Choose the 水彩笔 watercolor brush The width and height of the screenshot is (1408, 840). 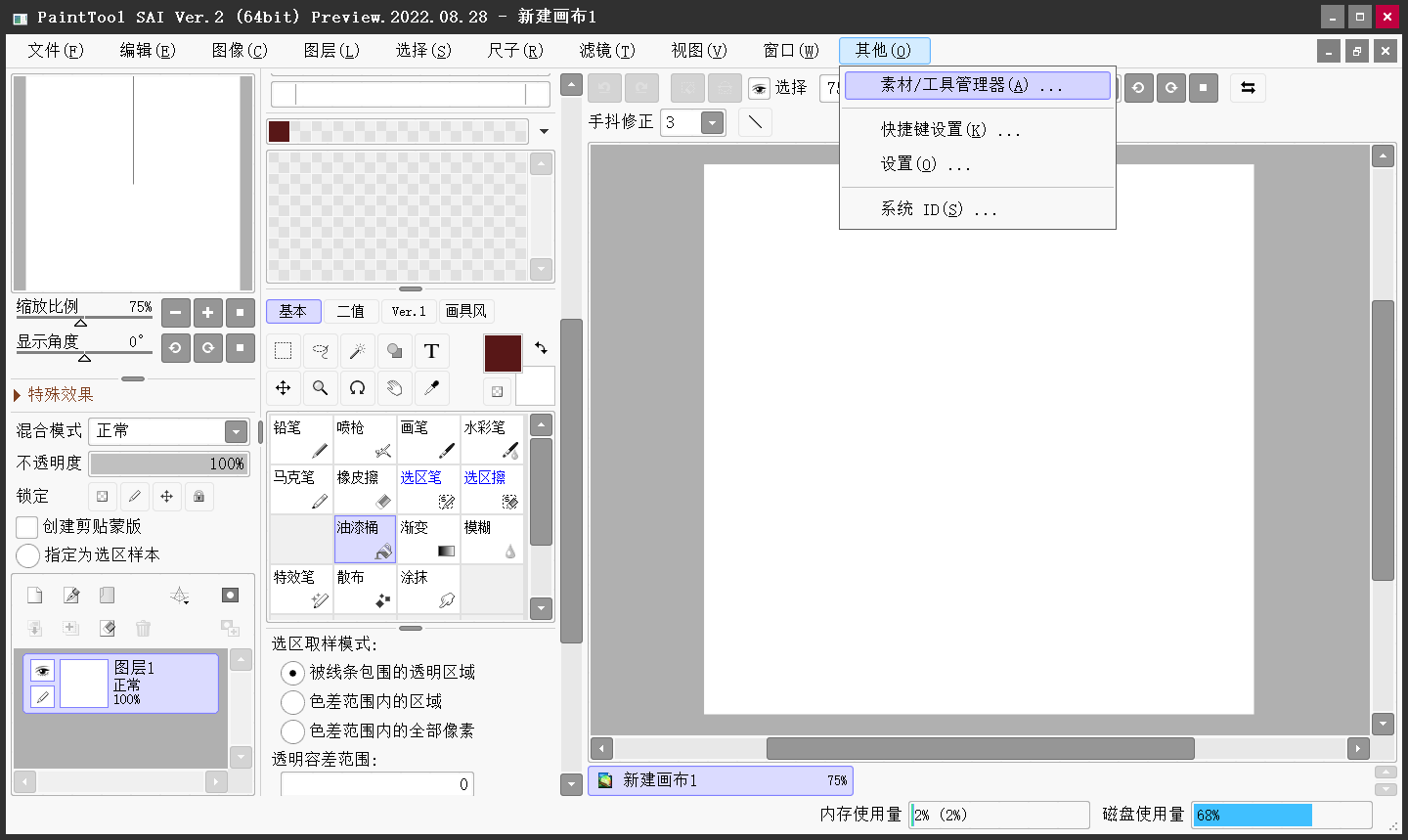[492, 439]
